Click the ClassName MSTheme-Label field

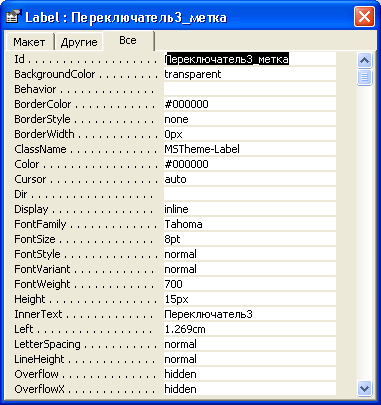[250, 149]
